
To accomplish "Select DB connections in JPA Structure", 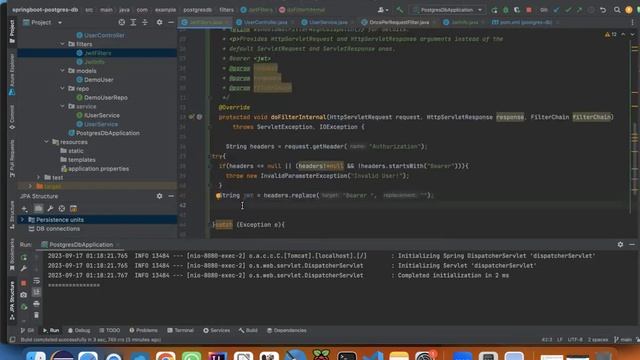I will point(58,229).
